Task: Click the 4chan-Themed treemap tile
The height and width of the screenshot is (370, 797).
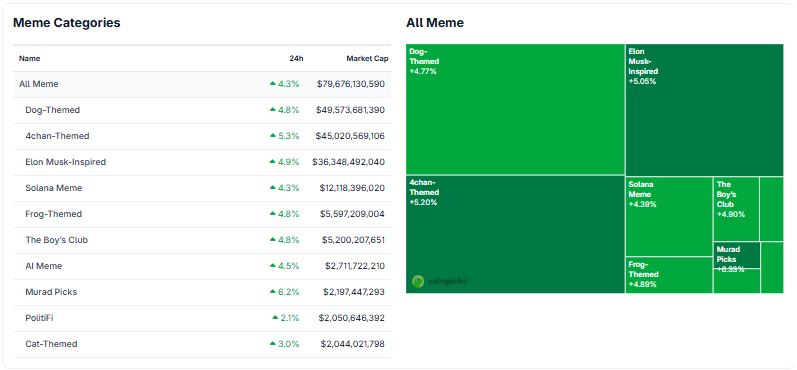Action: pos(515,234)
